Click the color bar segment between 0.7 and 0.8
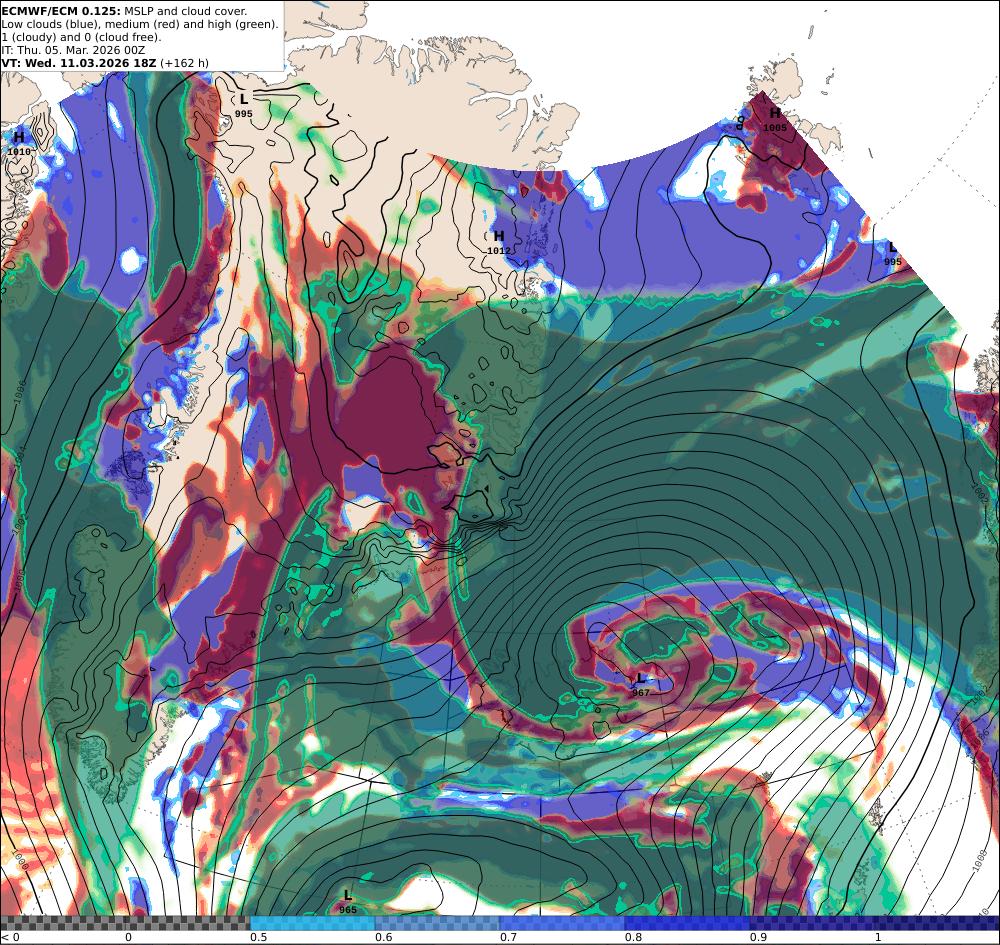 coord(562,923)
